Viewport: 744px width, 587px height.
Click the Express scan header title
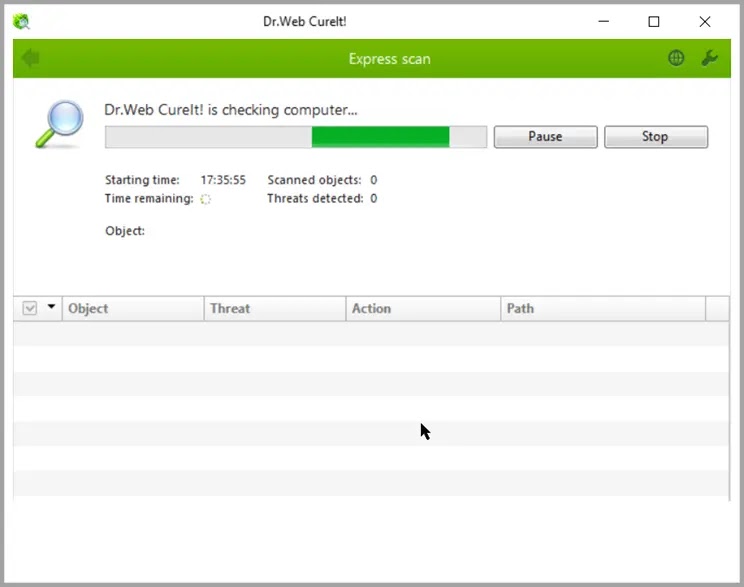pos(390,59)
